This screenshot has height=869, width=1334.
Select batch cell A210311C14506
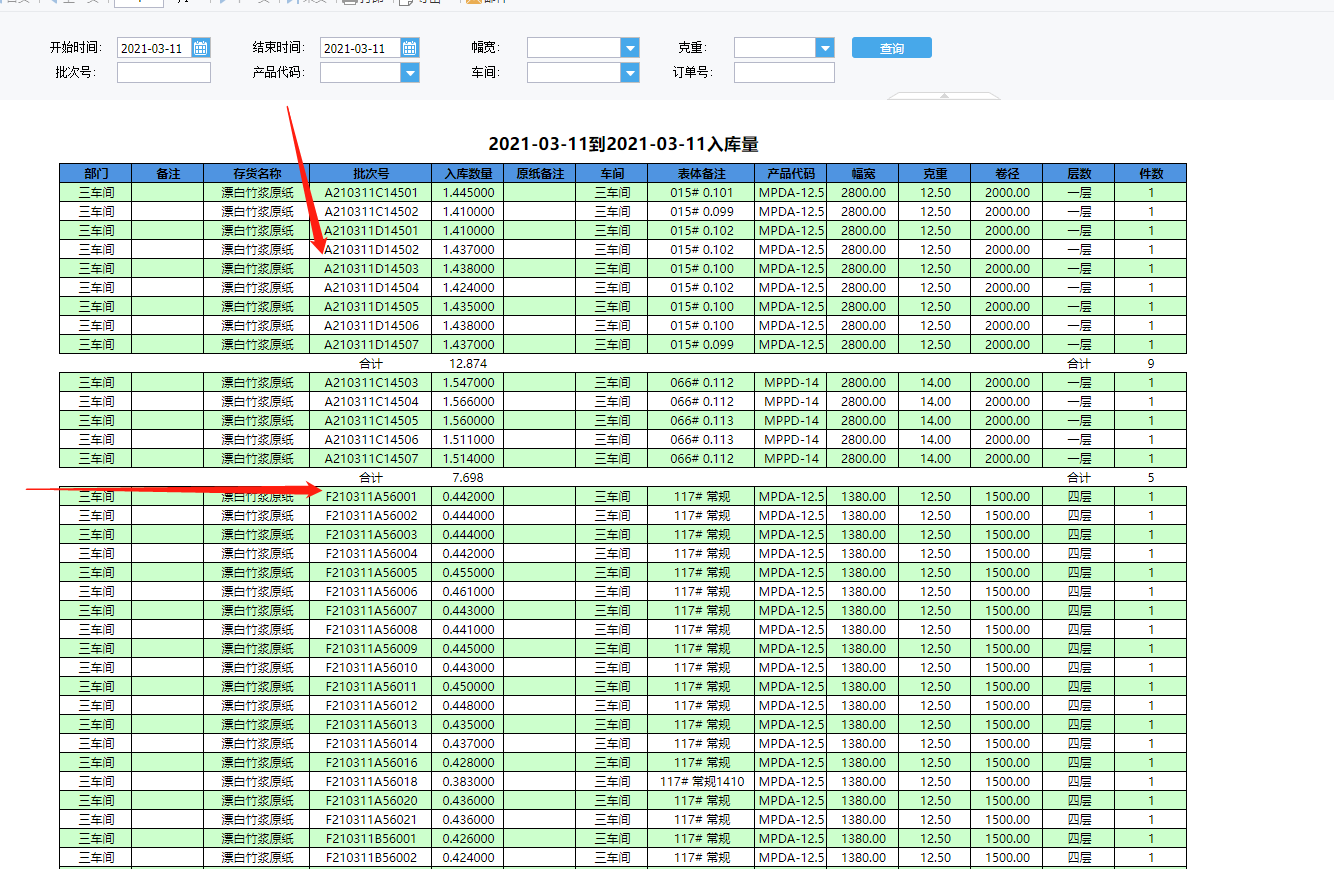371,439
